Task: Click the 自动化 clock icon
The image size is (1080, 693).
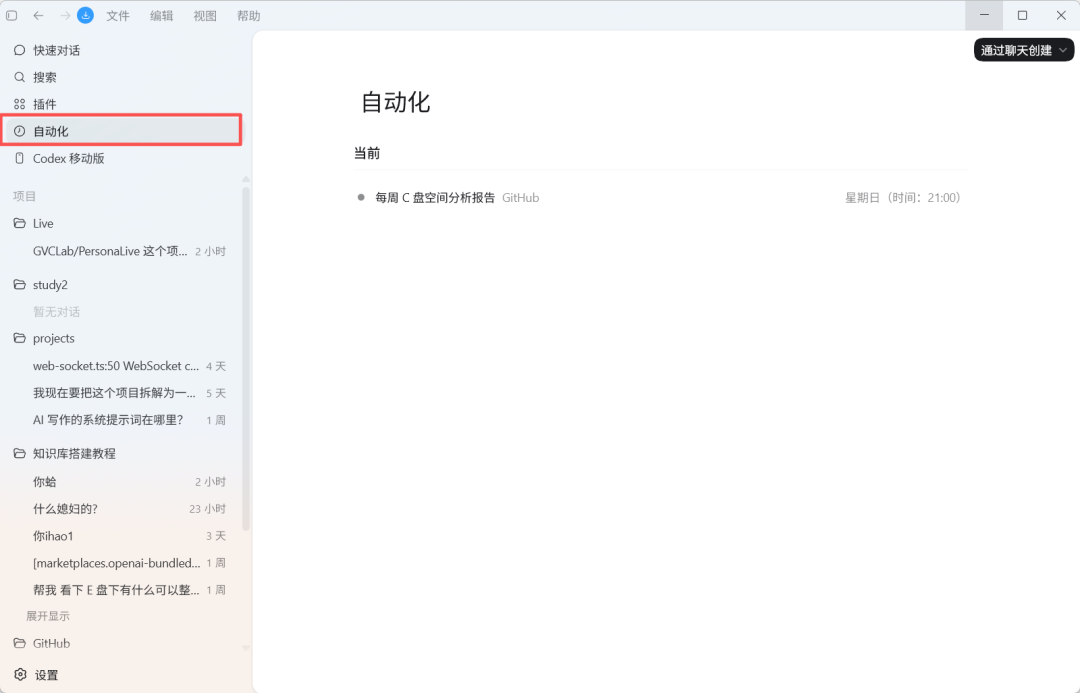Action: coord(19,131)
